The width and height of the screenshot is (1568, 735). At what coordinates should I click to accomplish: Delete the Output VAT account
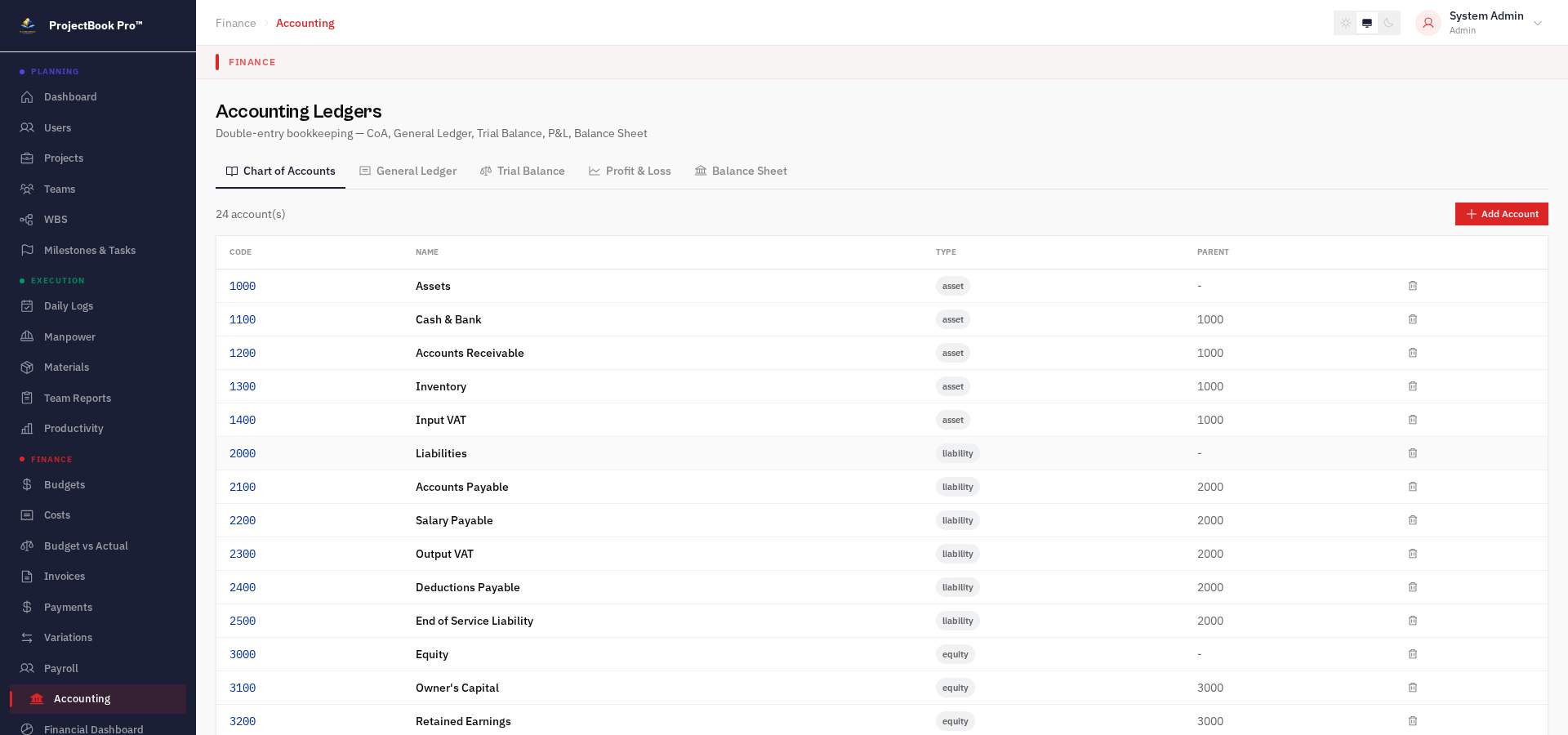tap(1413, 554)
